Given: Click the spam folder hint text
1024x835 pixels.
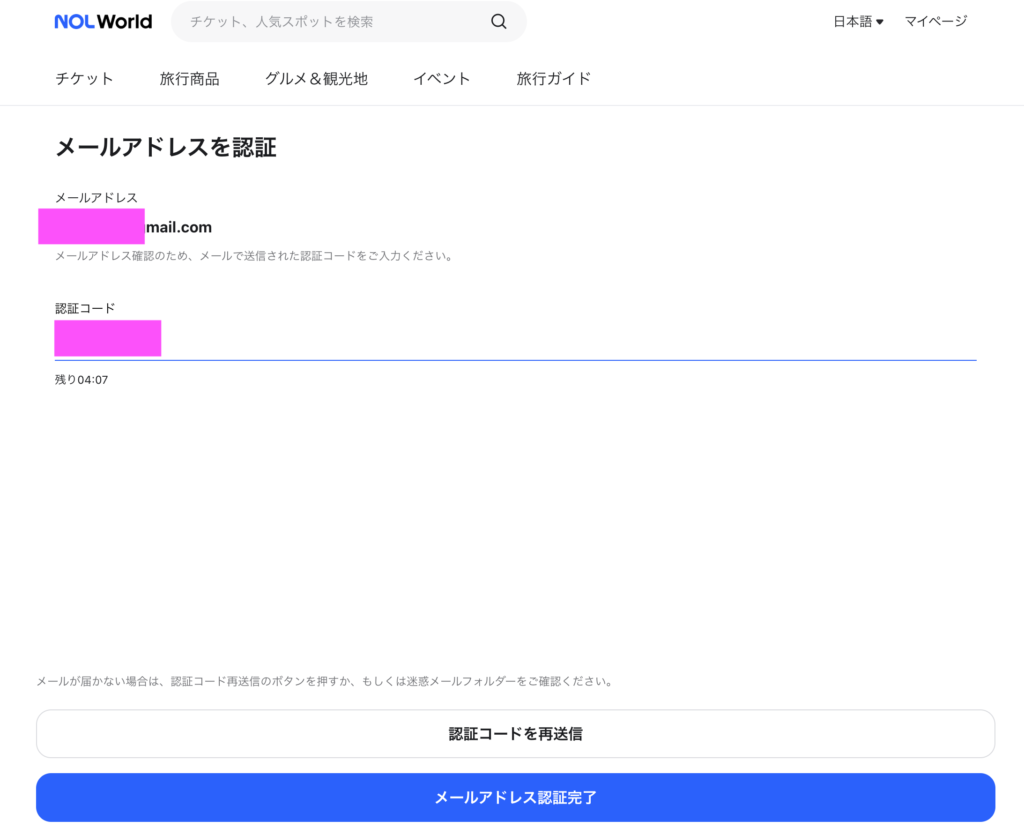Looking at the screenshot, I should (x=324, y=682).
